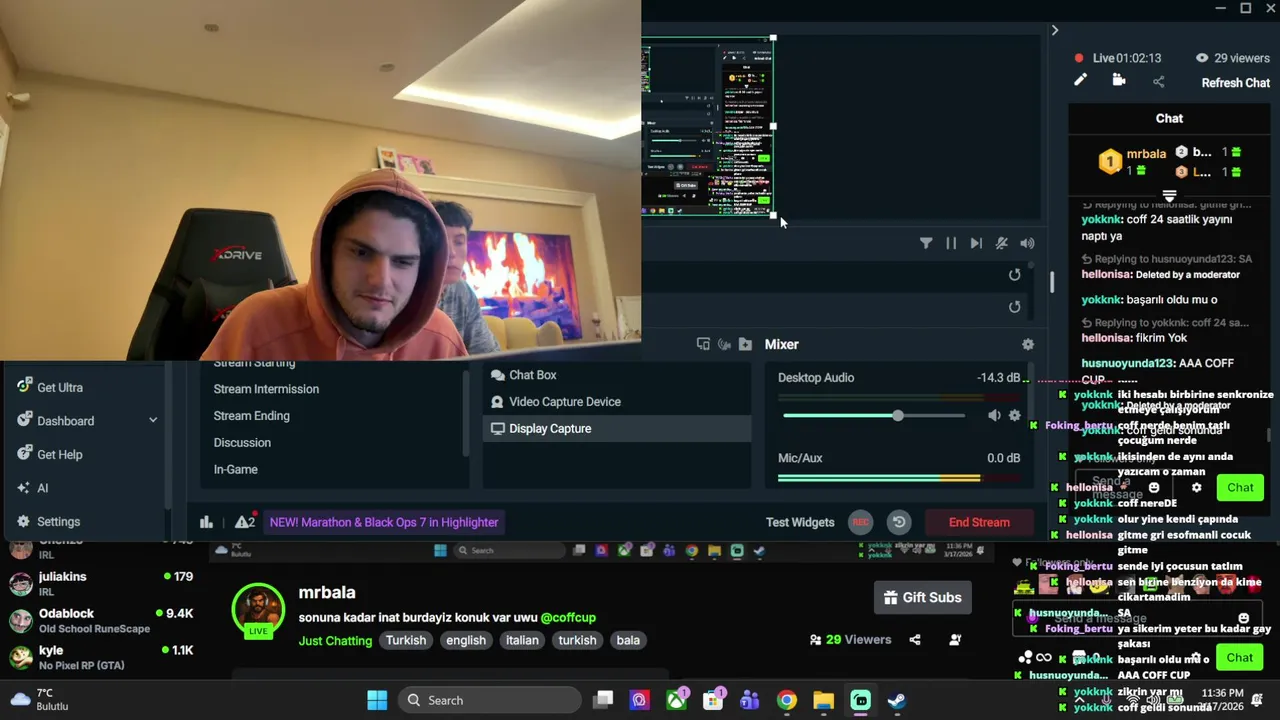Click the first device icon beside Mixer
1280x720 pixels.
703,344
